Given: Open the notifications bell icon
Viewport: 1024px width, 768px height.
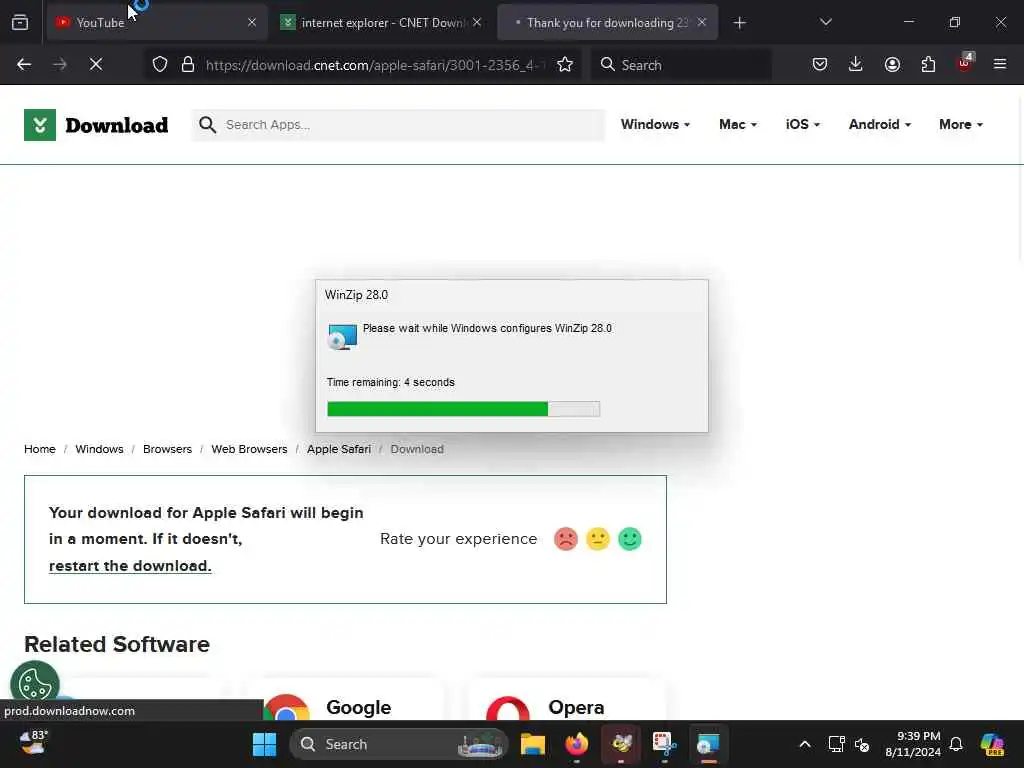Looking at the screenshot, I should click(956, 744).
